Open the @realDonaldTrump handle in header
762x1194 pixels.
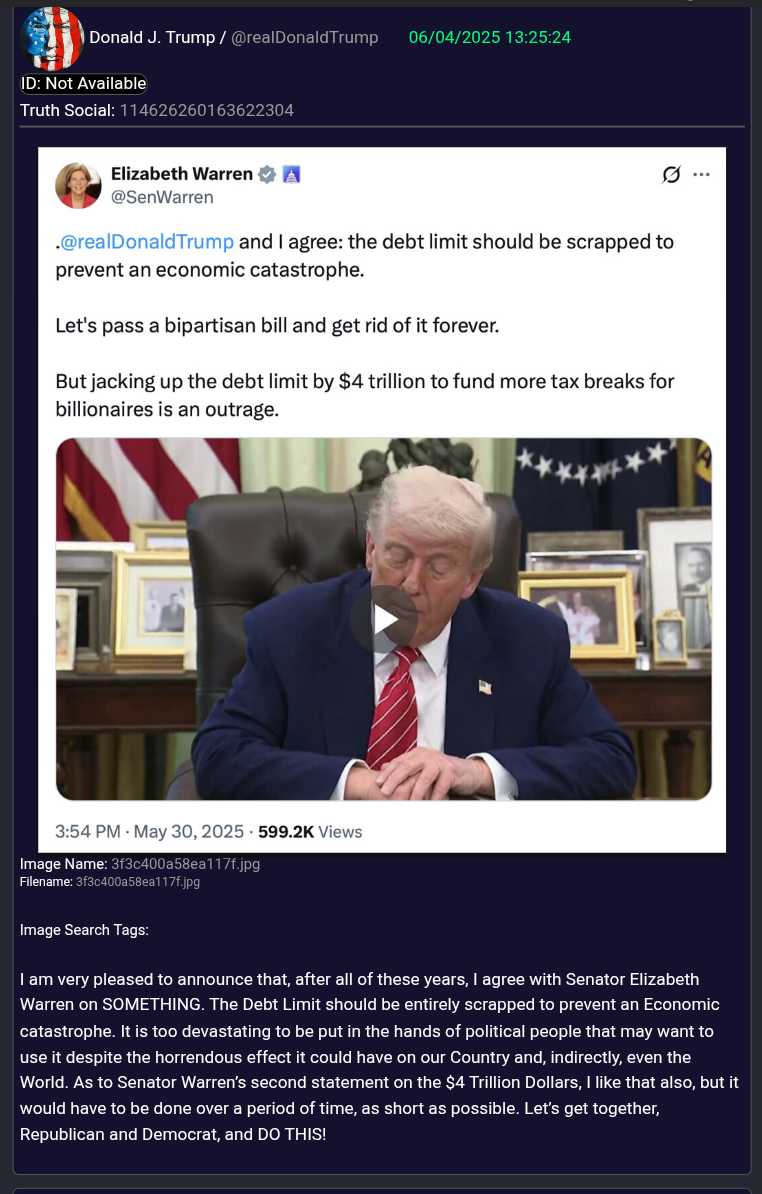pyautogui.click(x=304, y=37)
